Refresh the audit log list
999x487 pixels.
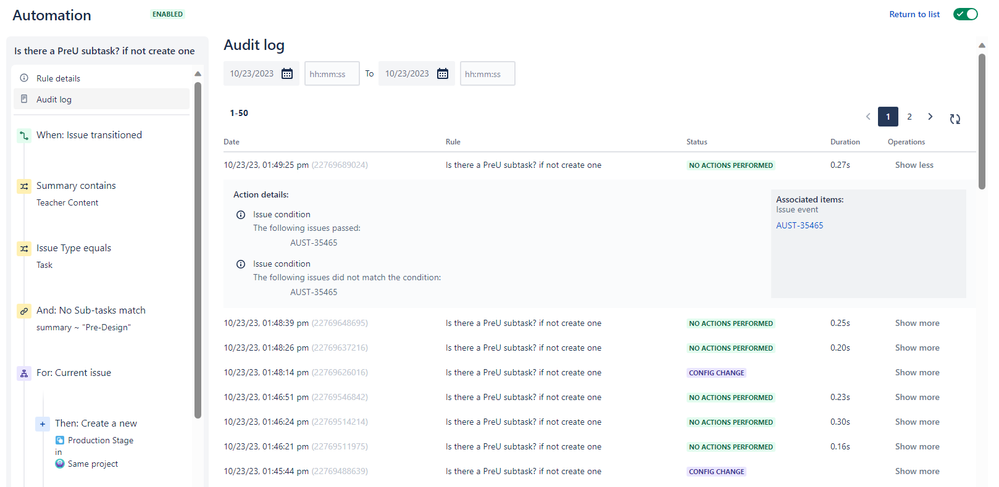(954, 119)
